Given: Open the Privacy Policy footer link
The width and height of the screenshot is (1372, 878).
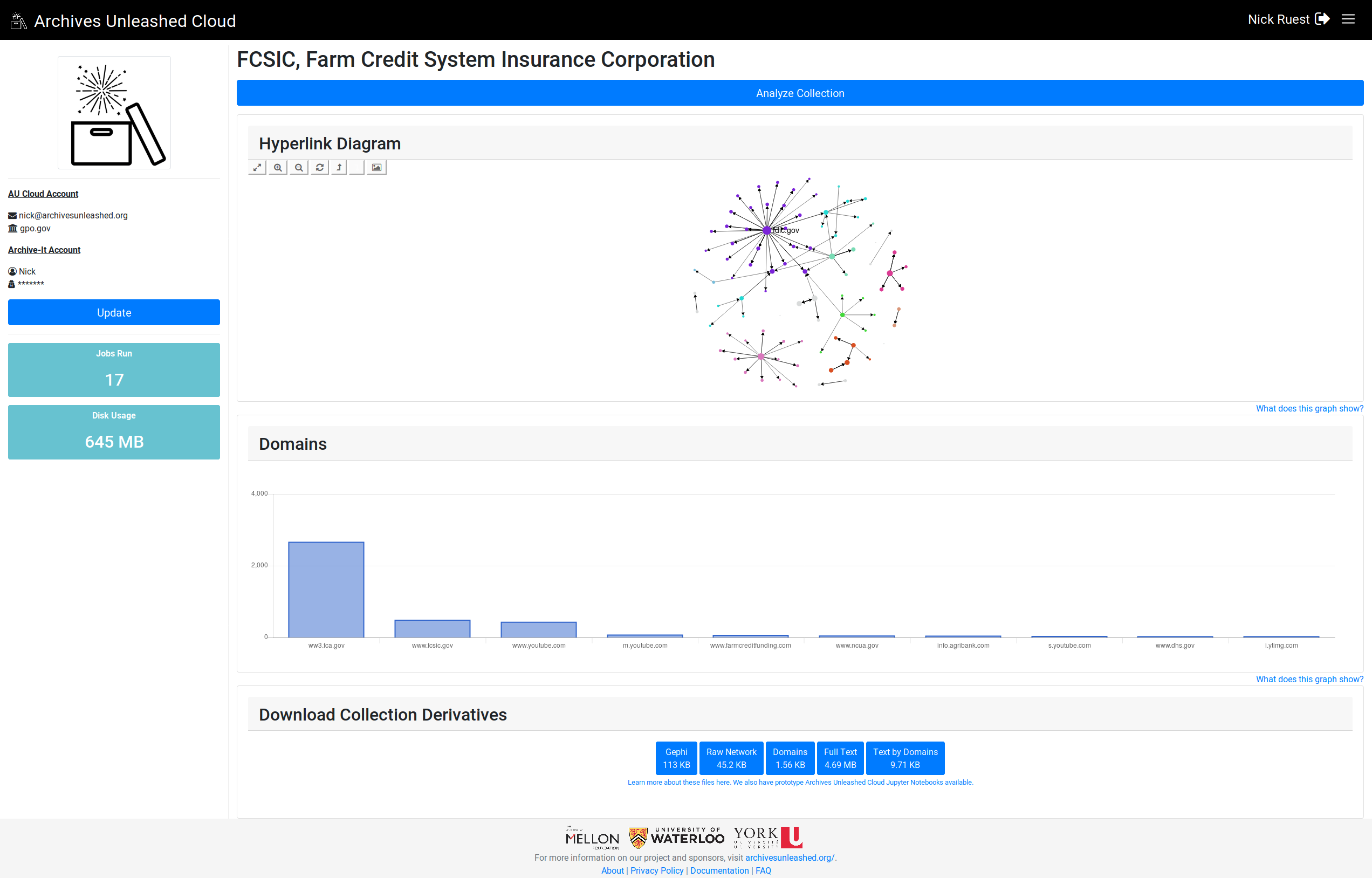Looking at the screenshot, I should pos(657,870).
